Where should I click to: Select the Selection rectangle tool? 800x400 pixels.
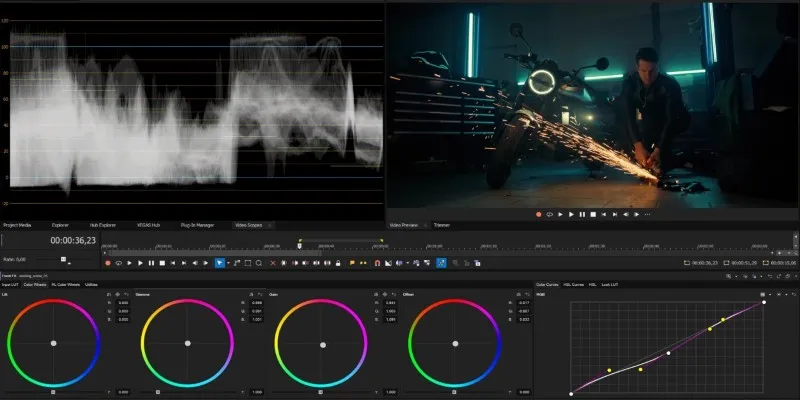coord(248,263)
